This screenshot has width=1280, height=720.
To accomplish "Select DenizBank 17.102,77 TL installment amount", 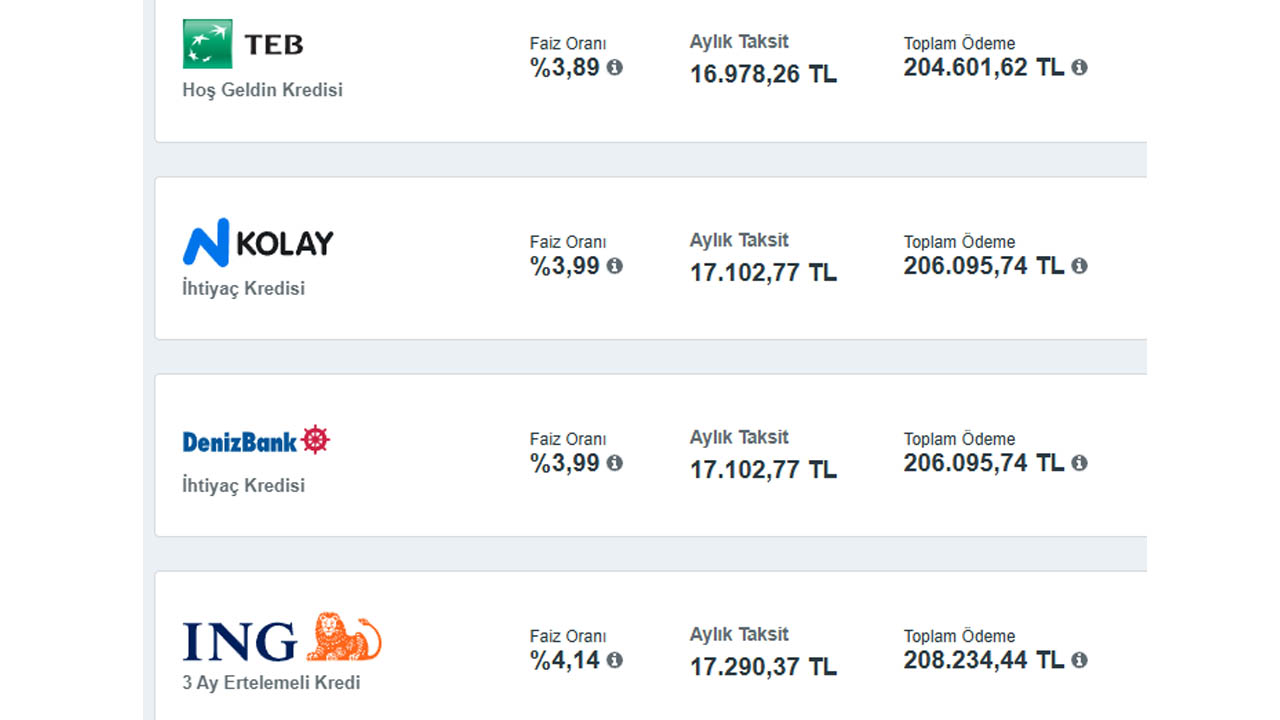I will (763, 469).
